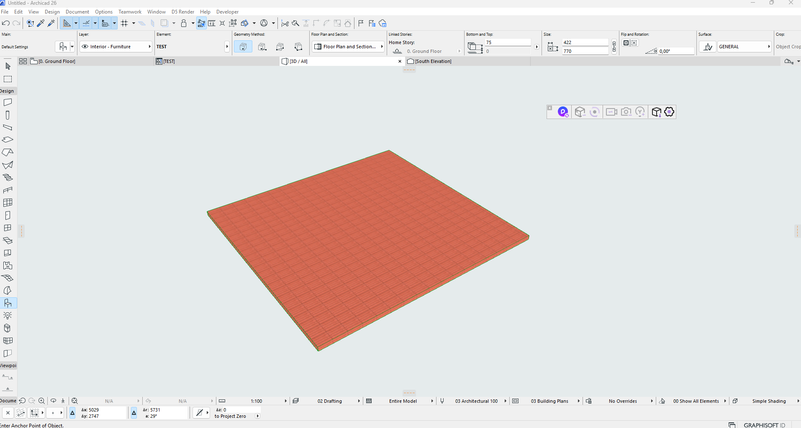Select the Arrow tool in the toolbox
Screen dimensions: 801x428
click(8, 66)
